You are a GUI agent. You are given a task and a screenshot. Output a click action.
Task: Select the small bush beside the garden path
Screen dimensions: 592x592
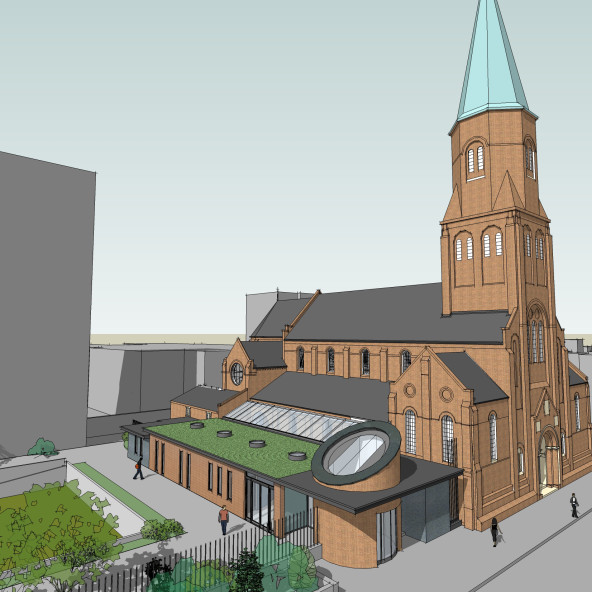coord(162,529)
